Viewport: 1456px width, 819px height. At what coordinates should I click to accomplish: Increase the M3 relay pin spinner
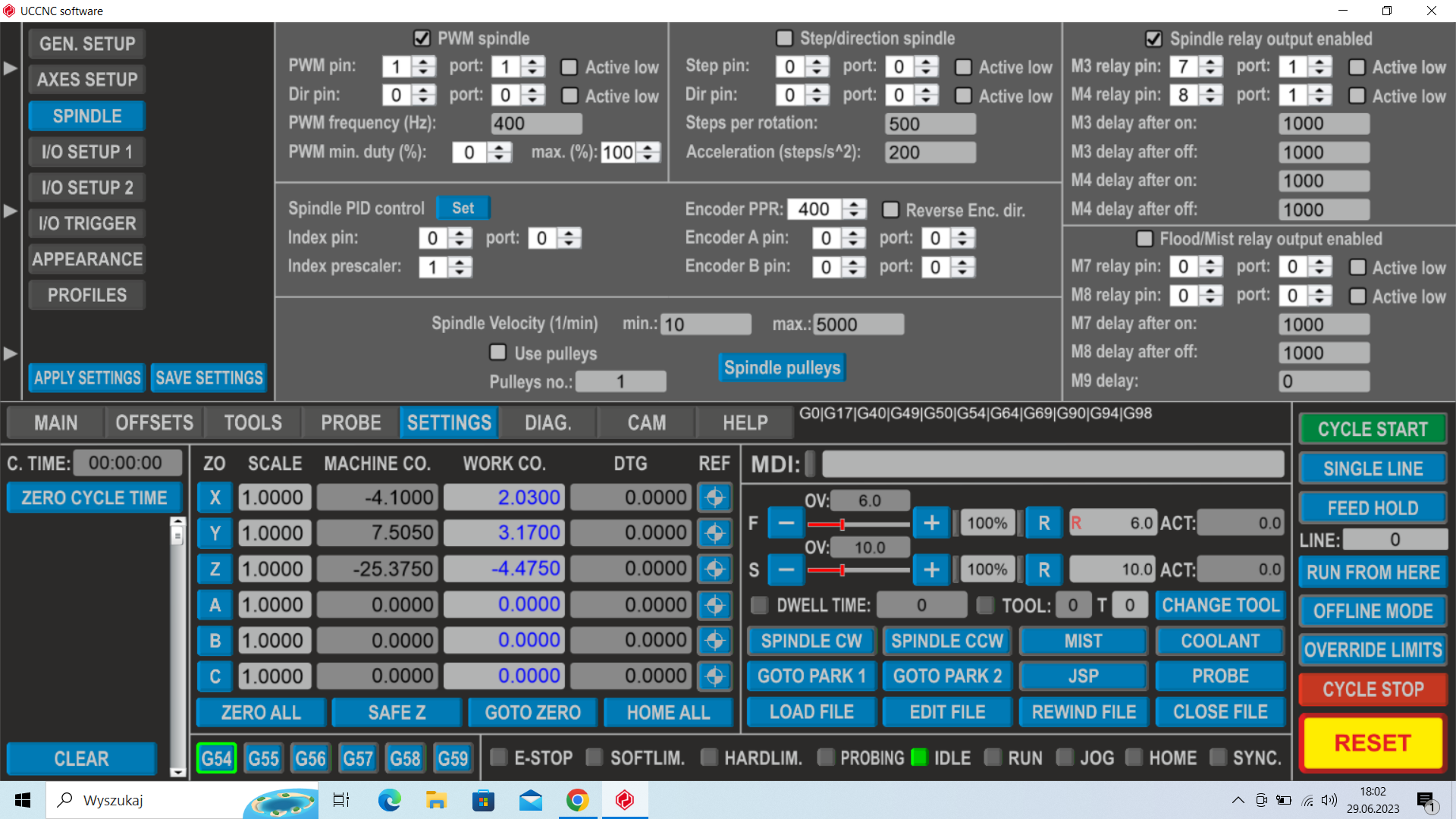click(1212, 61)
